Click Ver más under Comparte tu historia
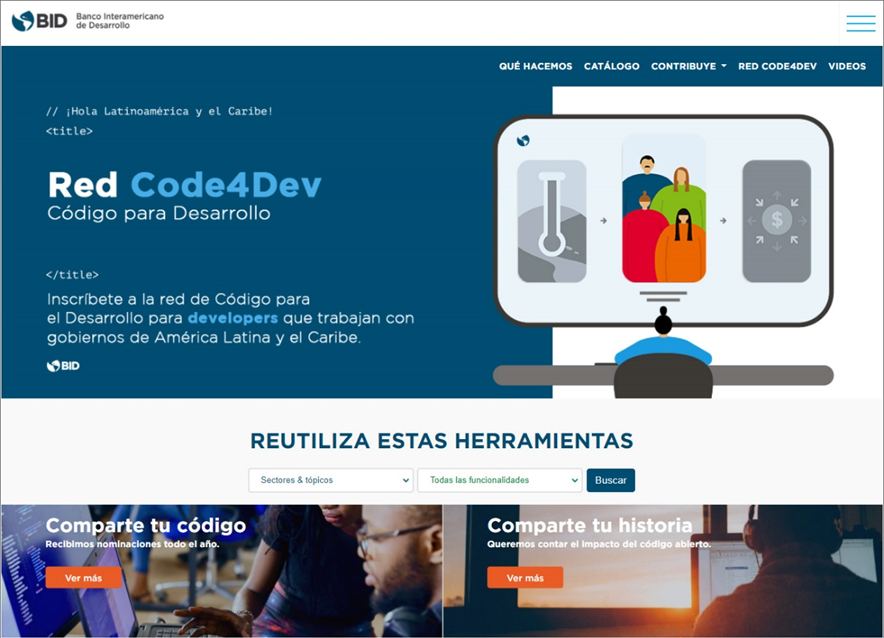The width and height of the screenshot is (884, 638). click(x=525, y=578)
